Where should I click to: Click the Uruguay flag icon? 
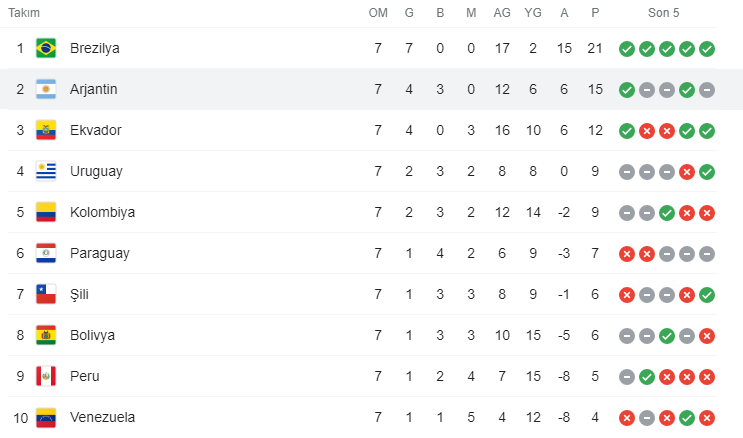click(x=46, y=171)
